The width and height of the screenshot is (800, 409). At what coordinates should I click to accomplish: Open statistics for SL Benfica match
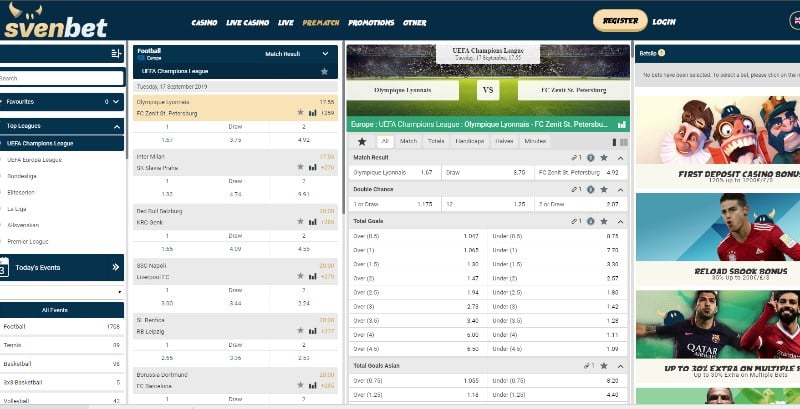coord(313,330)
